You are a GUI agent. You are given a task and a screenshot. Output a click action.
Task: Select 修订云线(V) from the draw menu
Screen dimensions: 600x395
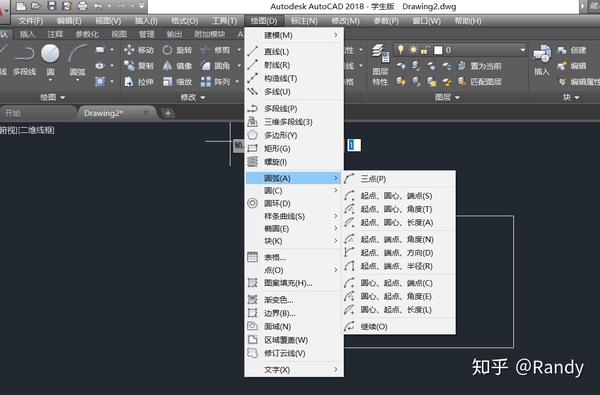coord(293,353)
